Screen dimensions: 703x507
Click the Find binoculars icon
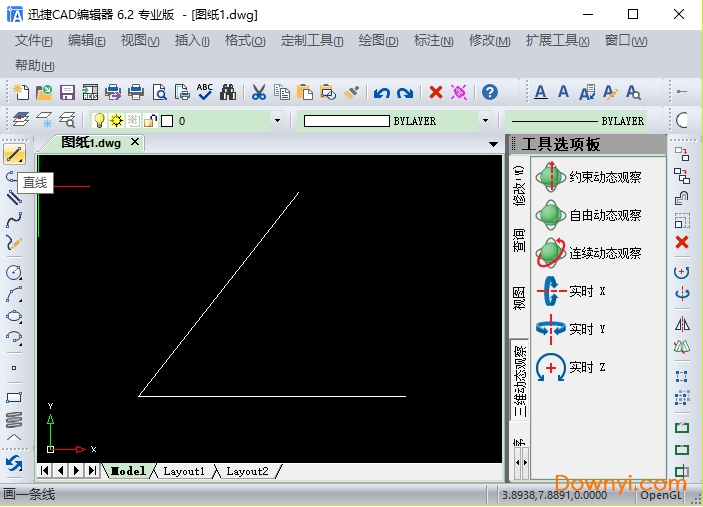pyautogui.click(x=228, y=92)
